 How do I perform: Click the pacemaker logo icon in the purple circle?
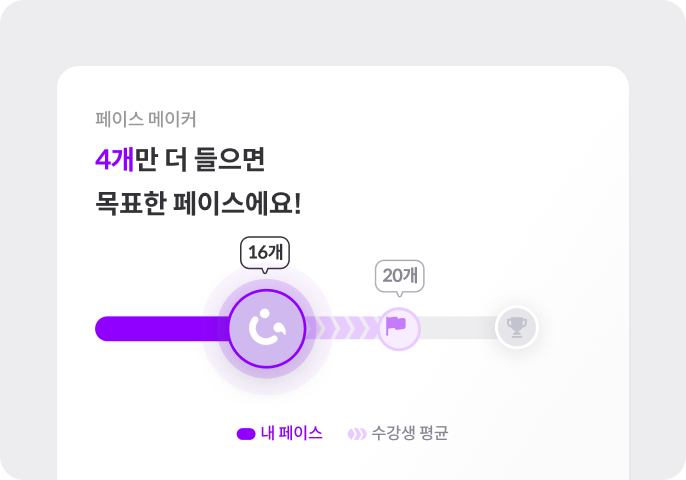[267, 327]
